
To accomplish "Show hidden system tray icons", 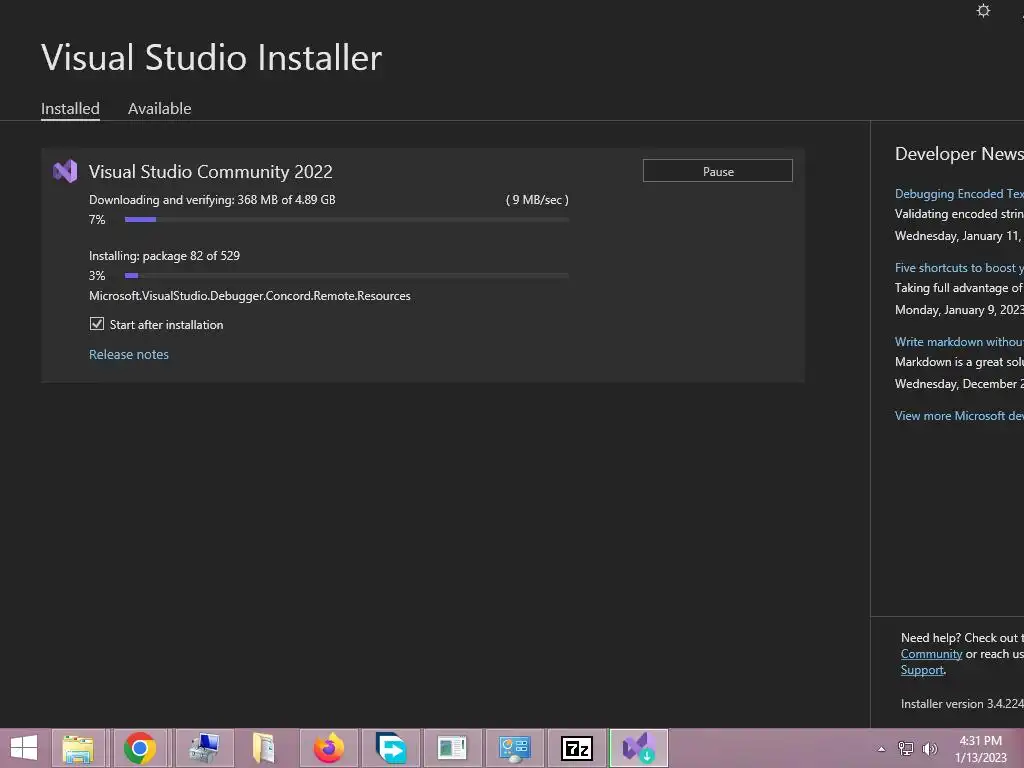I will point(881,749).
